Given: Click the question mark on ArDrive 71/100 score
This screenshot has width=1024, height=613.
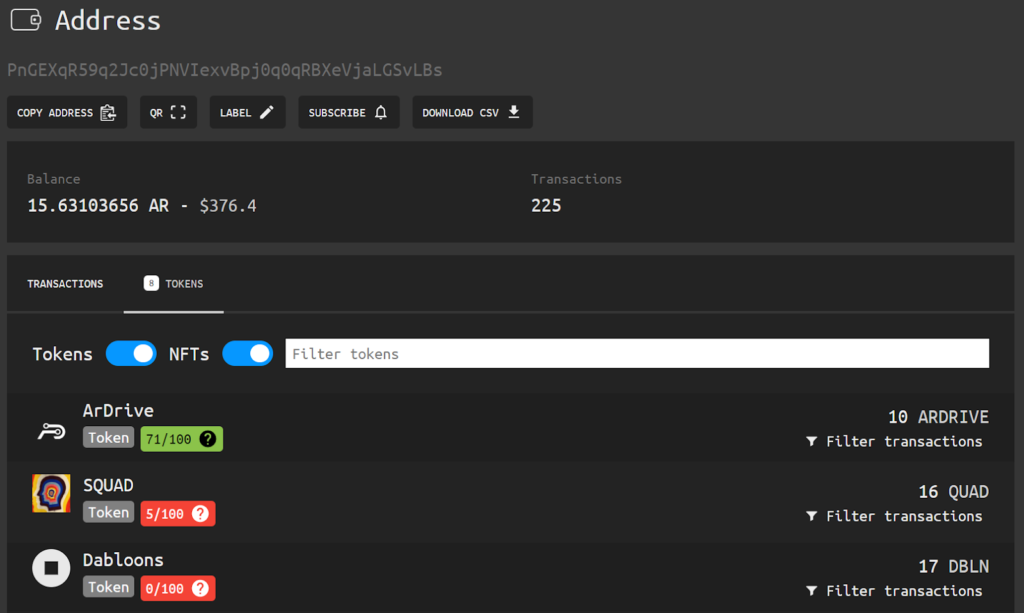Looking at the screenshot, I should pos(208,438).
